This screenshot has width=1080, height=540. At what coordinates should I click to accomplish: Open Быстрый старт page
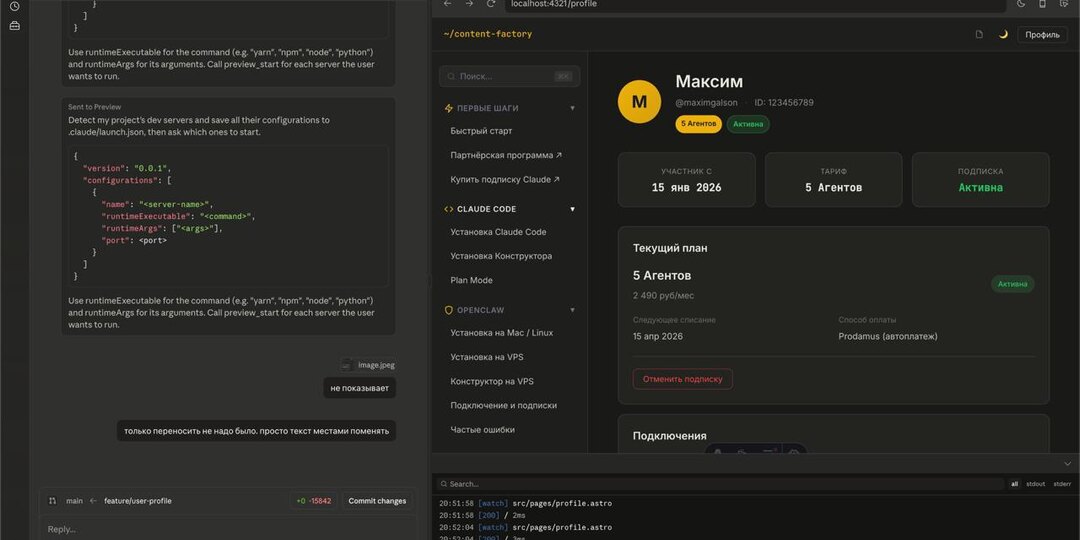[x=481, y=131]
